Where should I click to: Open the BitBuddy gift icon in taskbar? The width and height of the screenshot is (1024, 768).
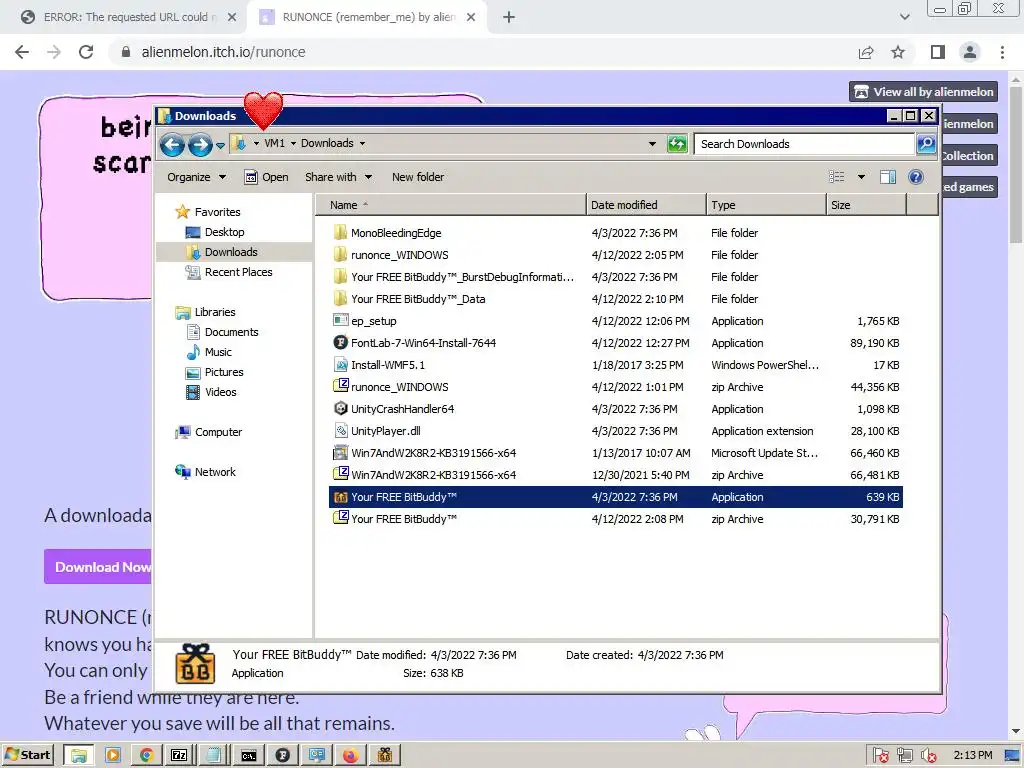coord(385,756)
